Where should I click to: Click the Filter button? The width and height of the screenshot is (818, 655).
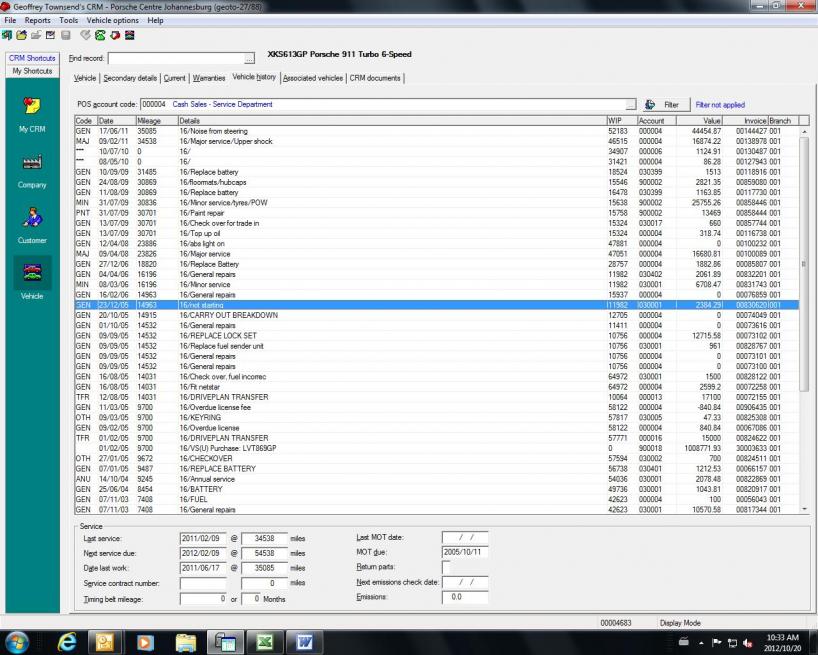tap(663, 104)
